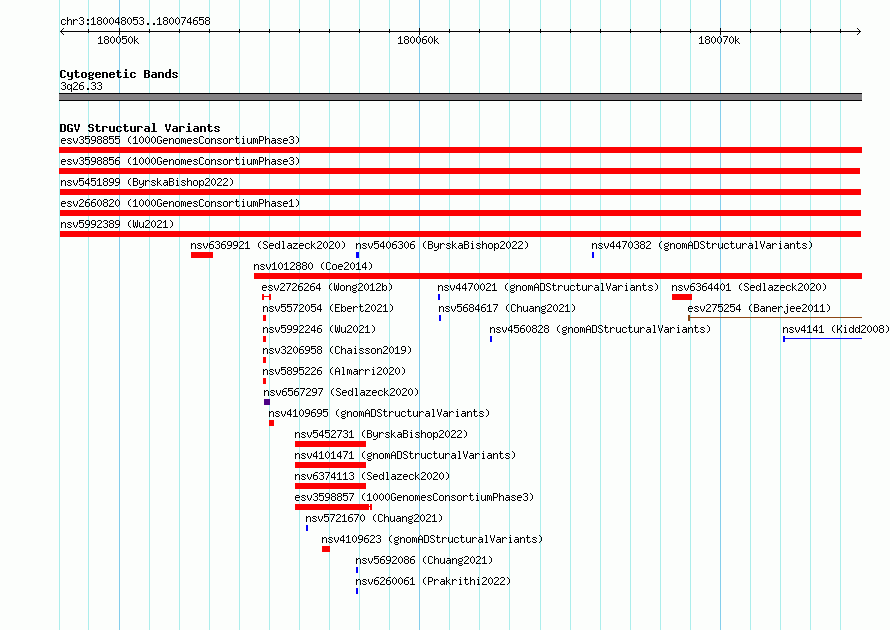Open nsv4109623 (gnomADStructuralVariants) label

[432, 539]
